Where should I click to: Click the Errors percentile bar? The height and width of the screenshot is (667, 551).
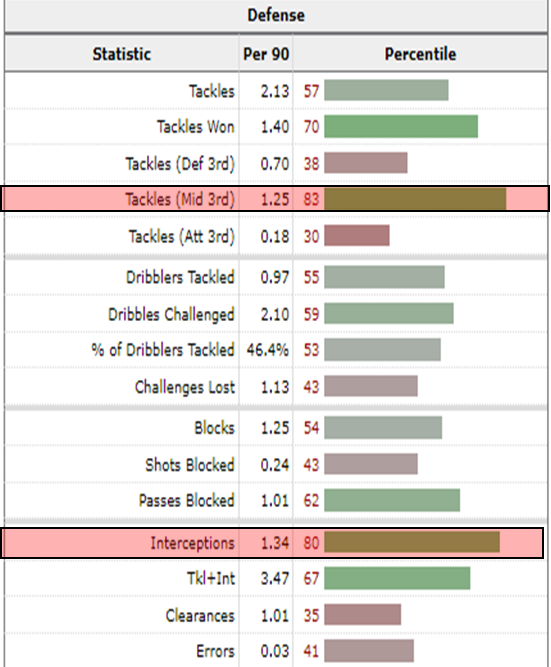(369, 651)
